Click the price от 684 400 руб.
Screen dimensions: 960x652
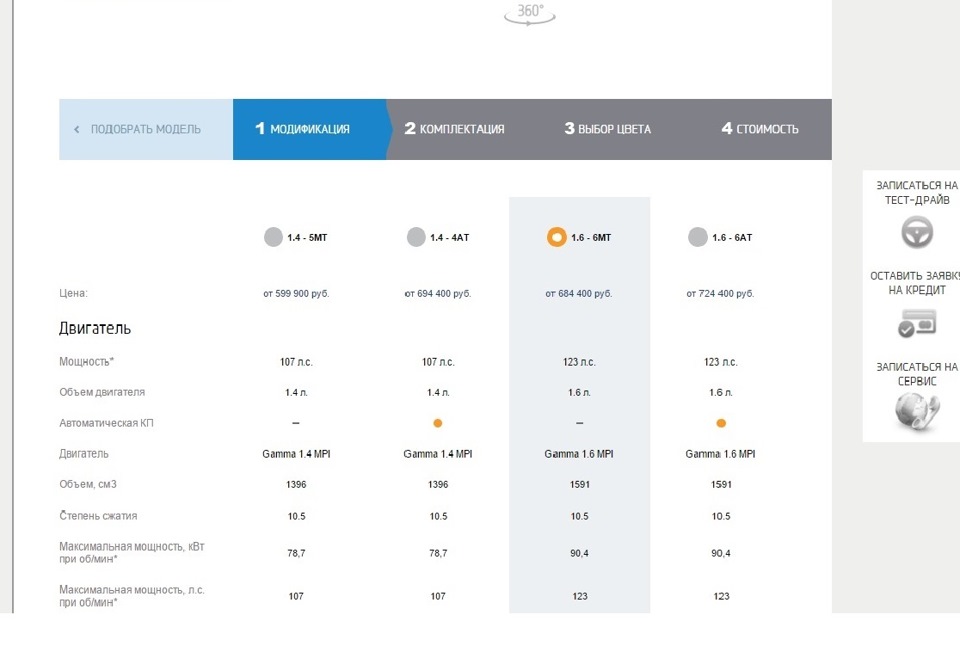pyautogui.click(x=579, y=293)
